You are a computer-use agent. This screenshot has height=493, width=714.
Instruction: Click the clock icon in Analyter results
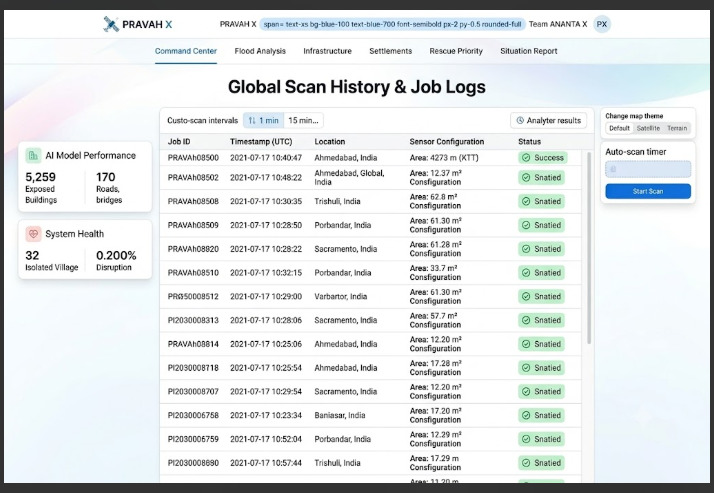[x=520, y=121]
